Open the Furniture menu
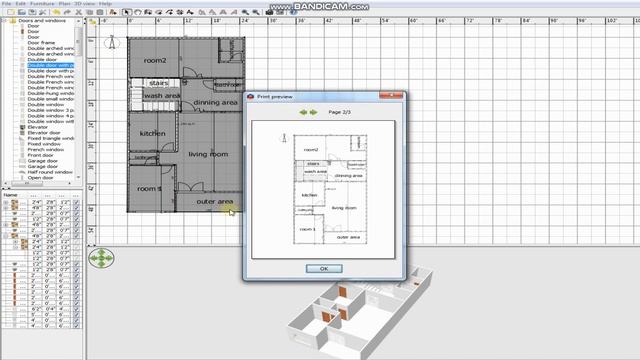This screenshot has height=360, width=640. pos(42,4)
